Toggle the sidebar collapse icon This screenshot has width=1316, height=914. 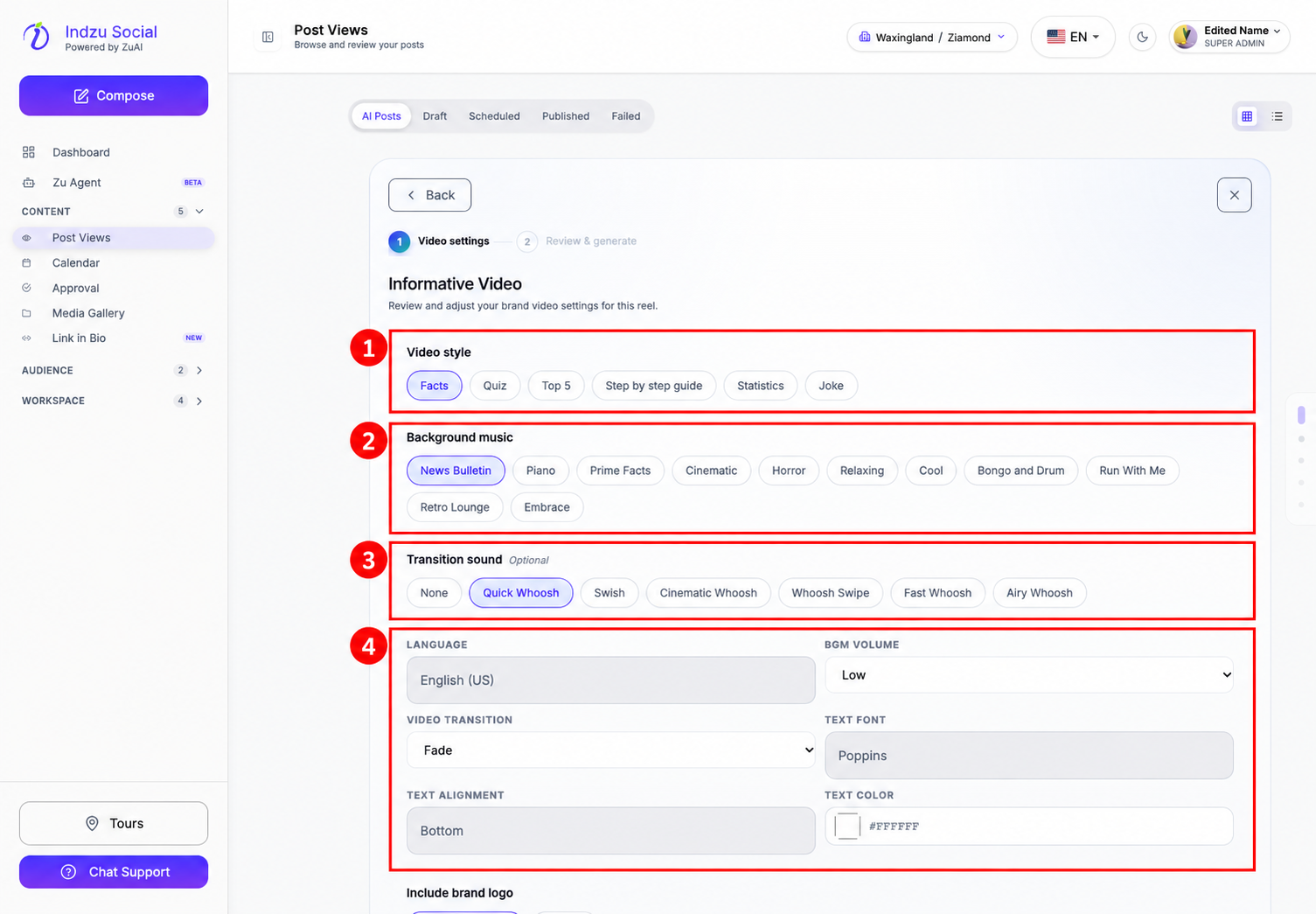pyautogui.click(x=268, y=37)
